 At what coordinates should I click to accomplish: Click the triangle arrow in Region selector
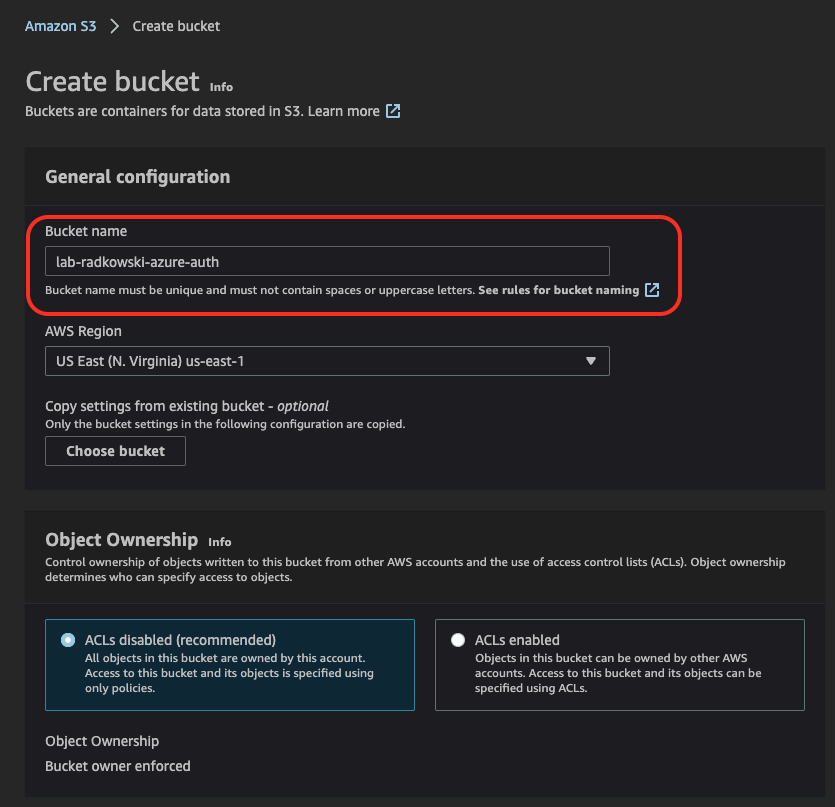(x=591, y=361)
